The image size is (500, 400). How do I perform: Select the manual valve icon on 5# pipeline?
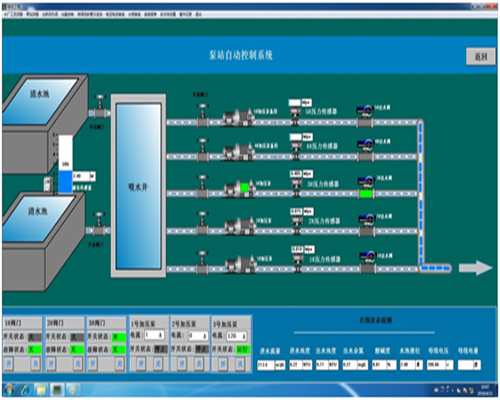(x=202, y=115)
